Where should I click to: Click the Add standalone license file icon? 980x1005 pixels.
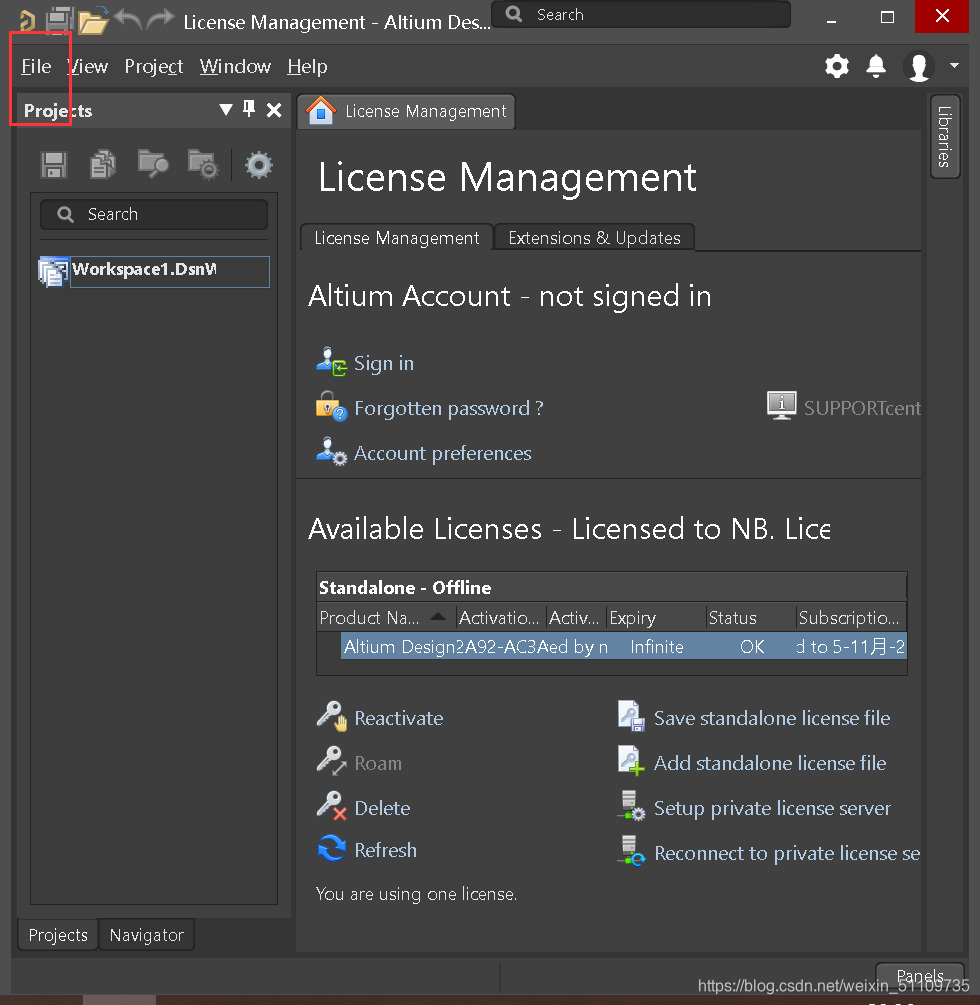tap(631, 761)
